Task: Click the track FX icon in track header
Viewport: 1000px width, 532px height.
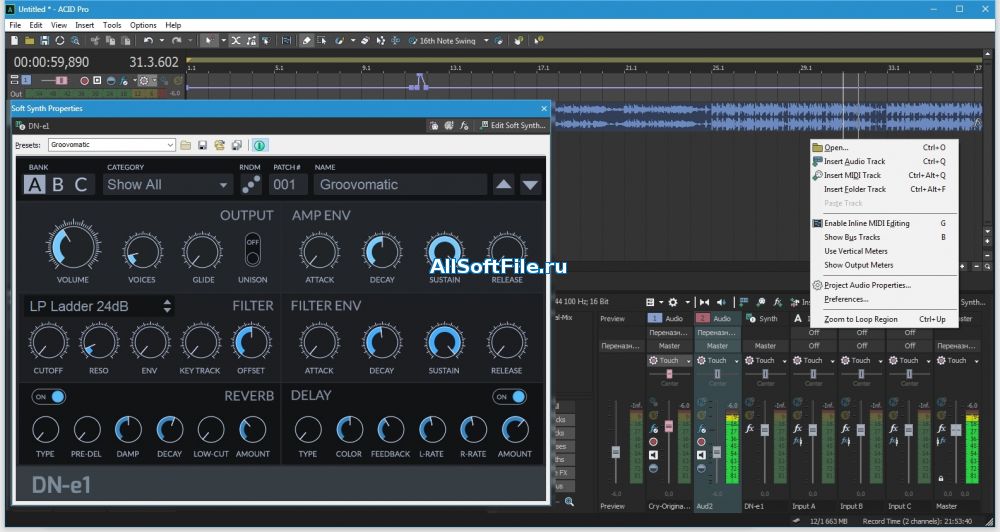Action: (x=124, y=80)
